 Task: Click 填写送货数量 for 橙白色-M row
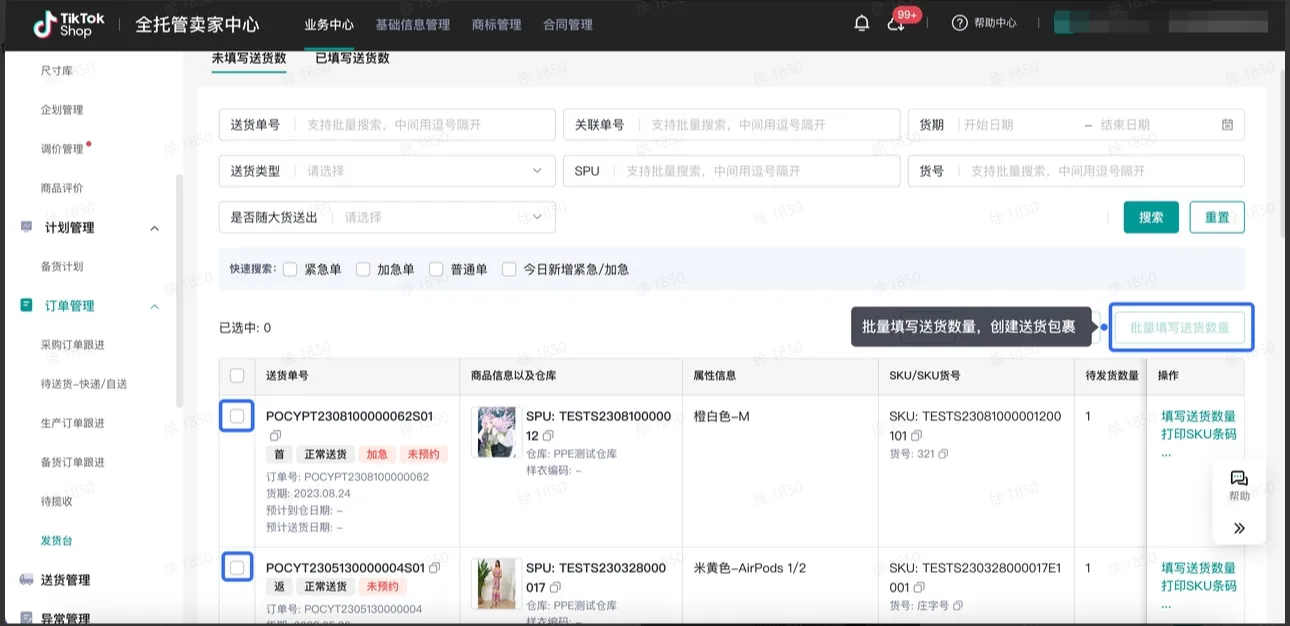(1198, 416)
